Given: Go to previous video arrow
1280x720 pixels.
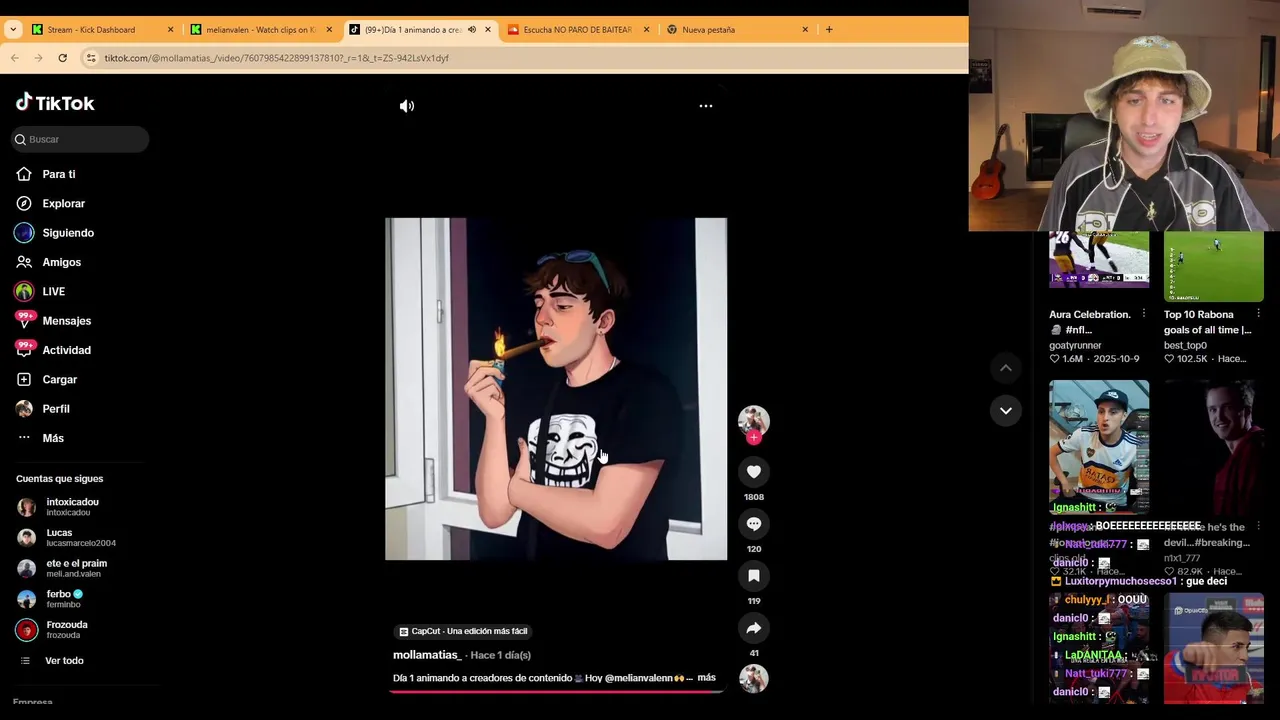Looking at the screenshot, I should click(1006, 368).
